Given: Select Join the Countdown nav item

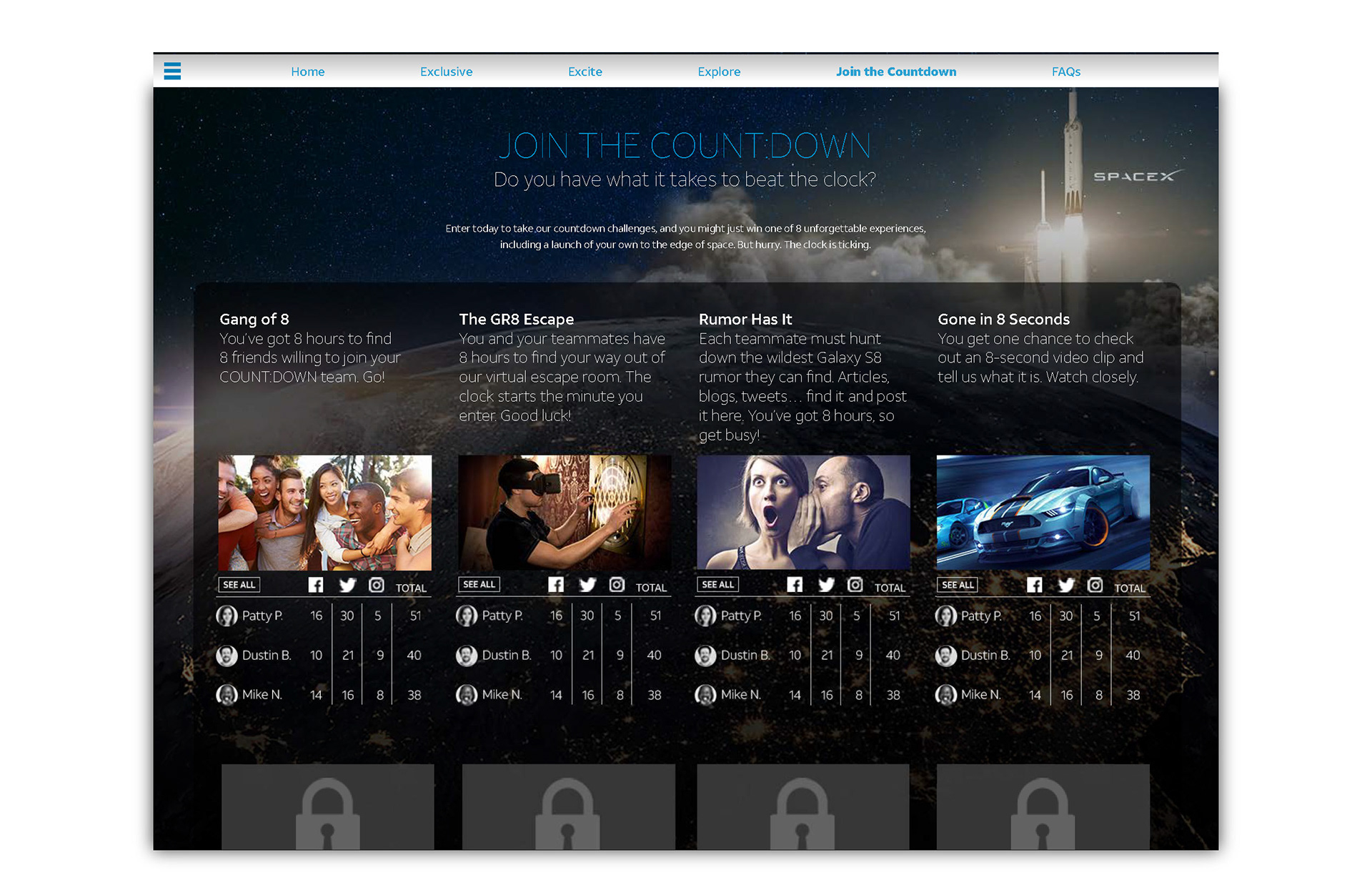Looking at the screenshot, I should 895,71.
